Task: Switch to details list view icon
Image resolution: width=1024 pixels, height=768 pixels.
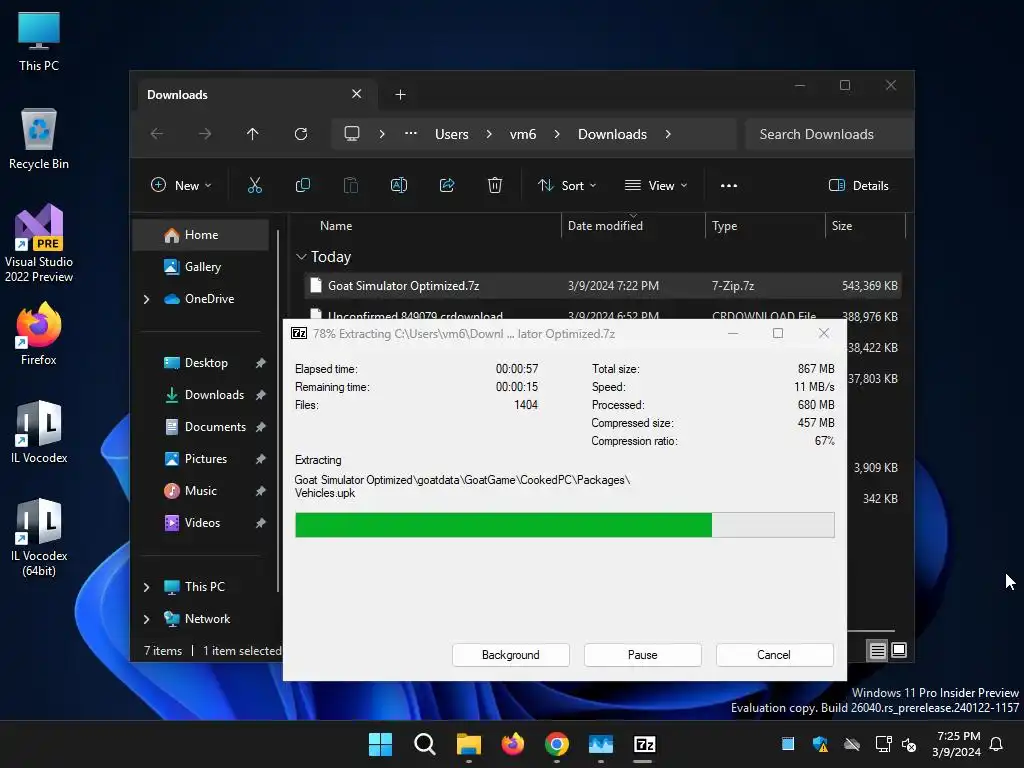Action: tap(878, 650)
